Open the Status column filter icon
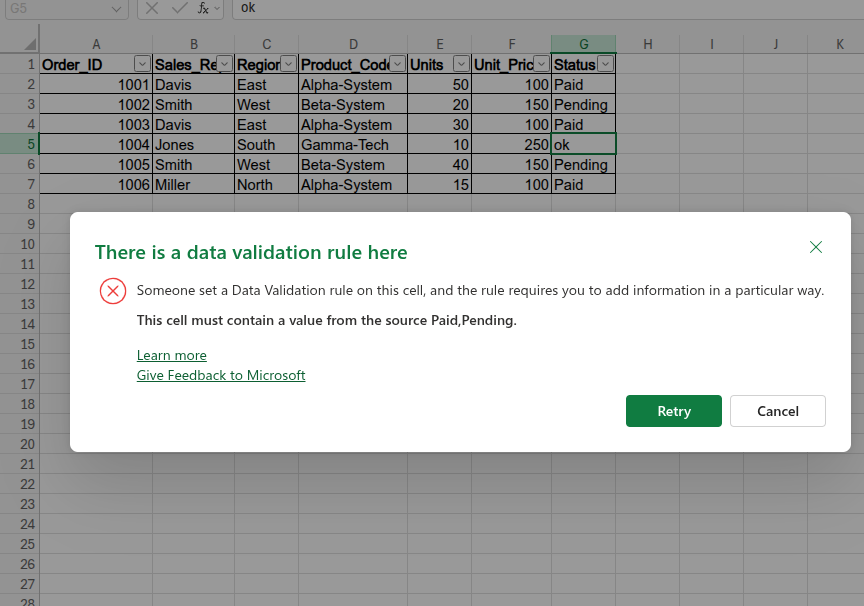Viewport: 864px width, 606px height. pyautogui.click(x=604, y=63)
